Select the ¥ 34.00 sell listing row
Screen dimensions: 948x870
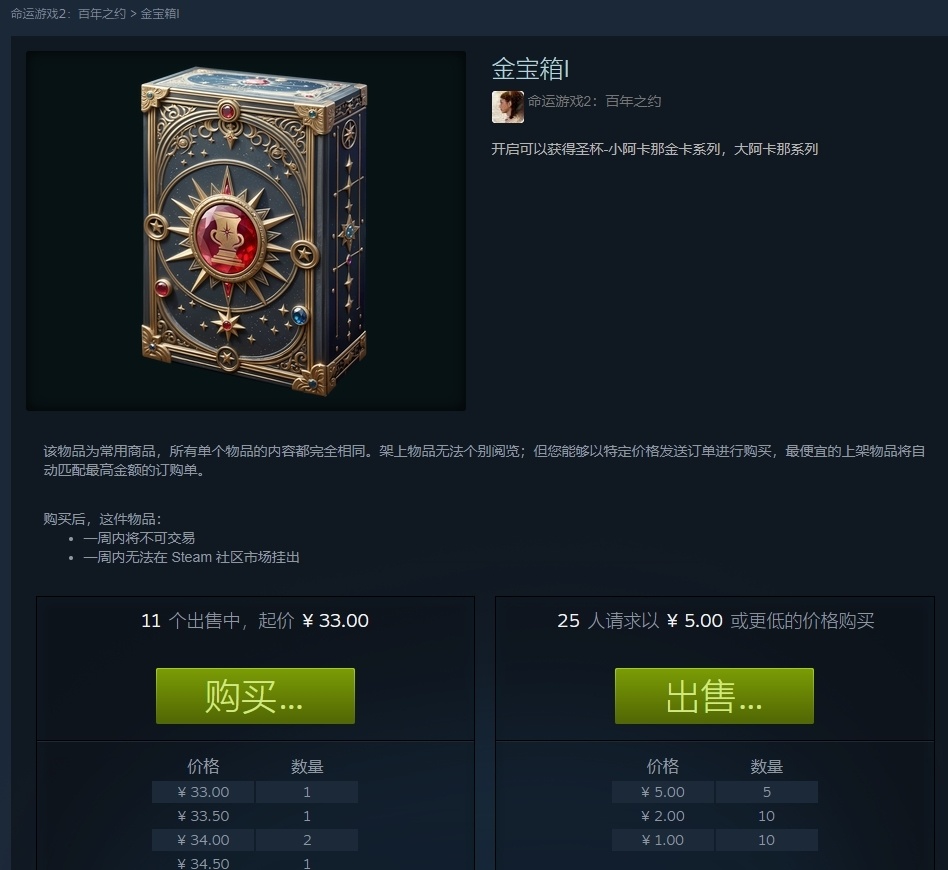coord(255,840)
